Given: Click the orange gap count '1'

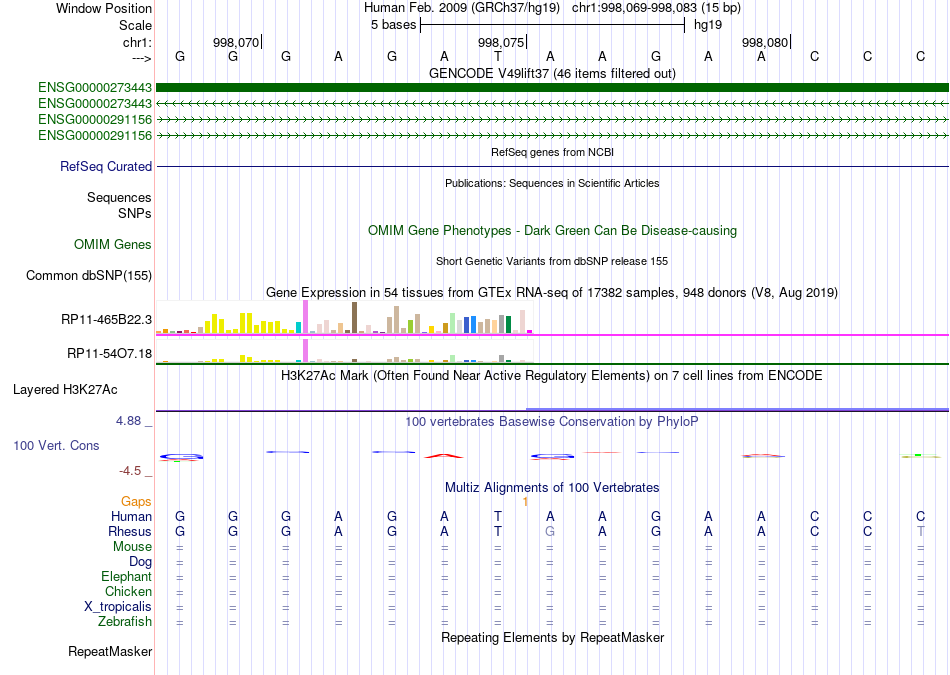Looking at the screenshot, I should pyautogui.click(x=525, y=502).
